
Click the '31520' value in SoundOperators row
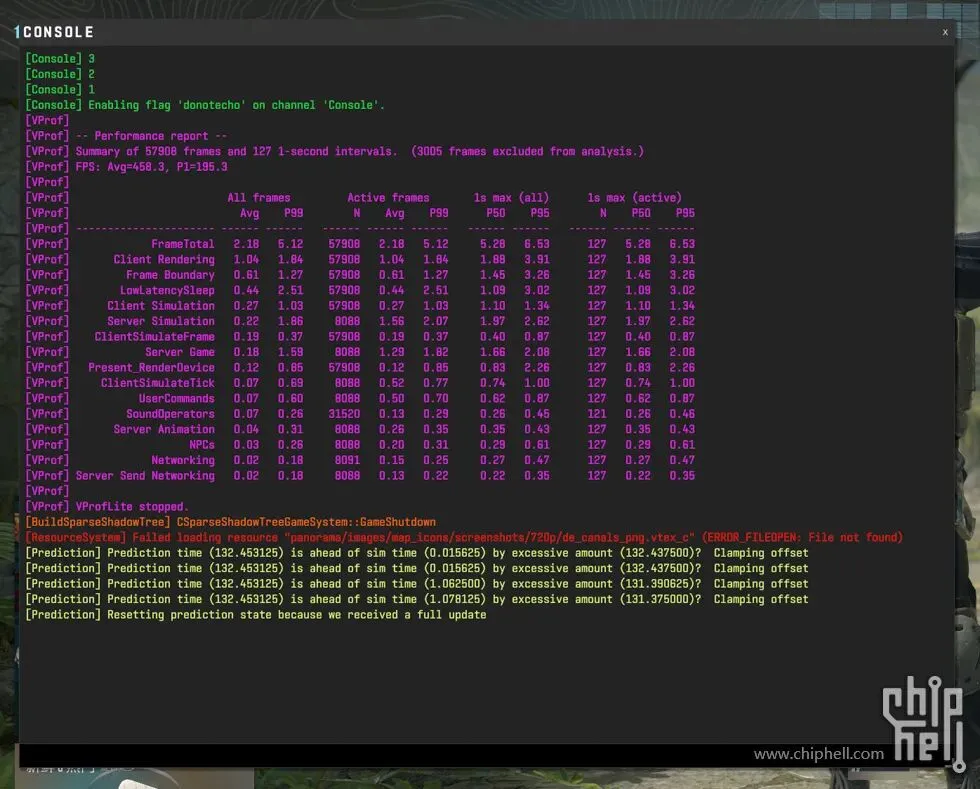tap(344, 414)
